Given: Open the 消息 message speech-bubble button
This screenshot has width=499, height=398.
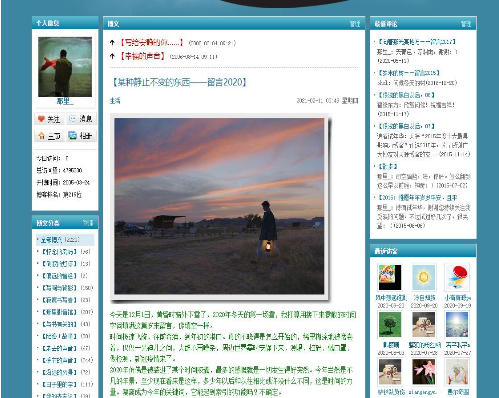Looking at the screenshot, I should point(81,119).
